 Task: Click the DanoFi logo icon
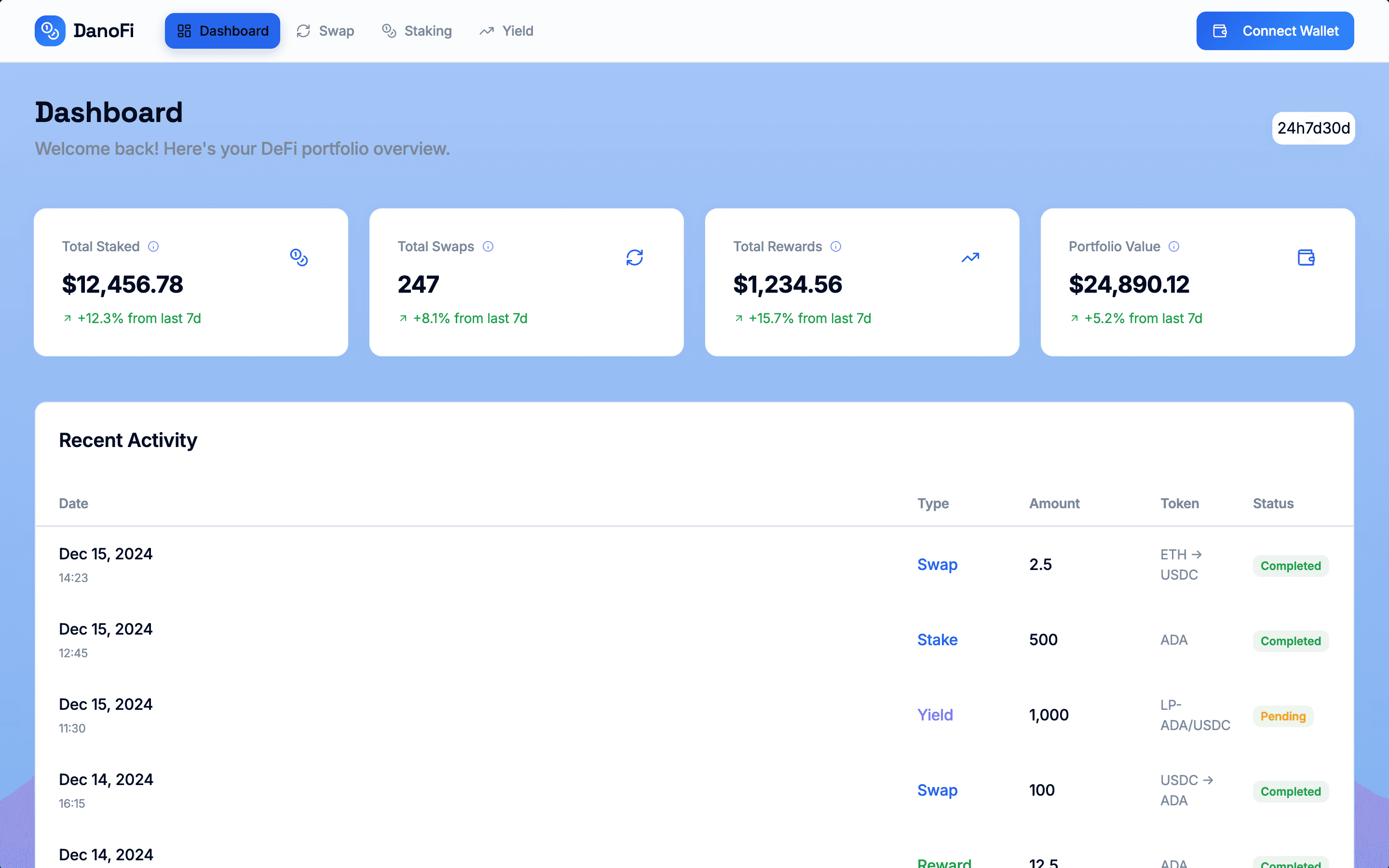click(x=50, y=31)
